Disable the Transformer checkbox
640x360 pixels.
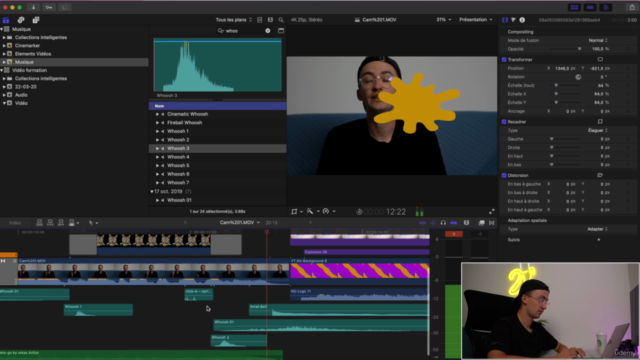(x=504, y=60)
